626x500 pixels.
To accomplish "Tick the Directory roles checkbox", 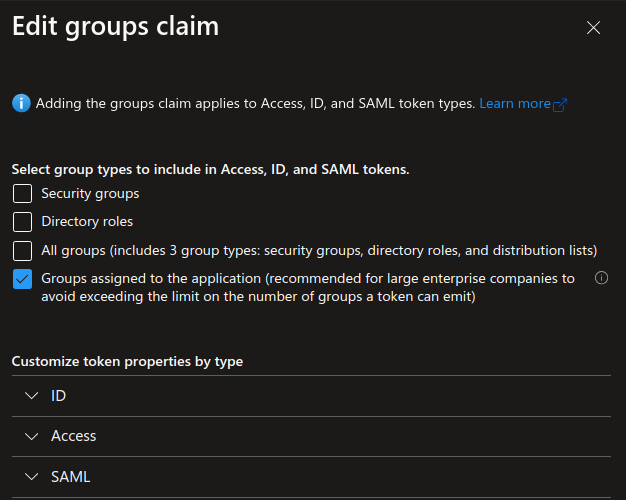I will coord(23,221).
